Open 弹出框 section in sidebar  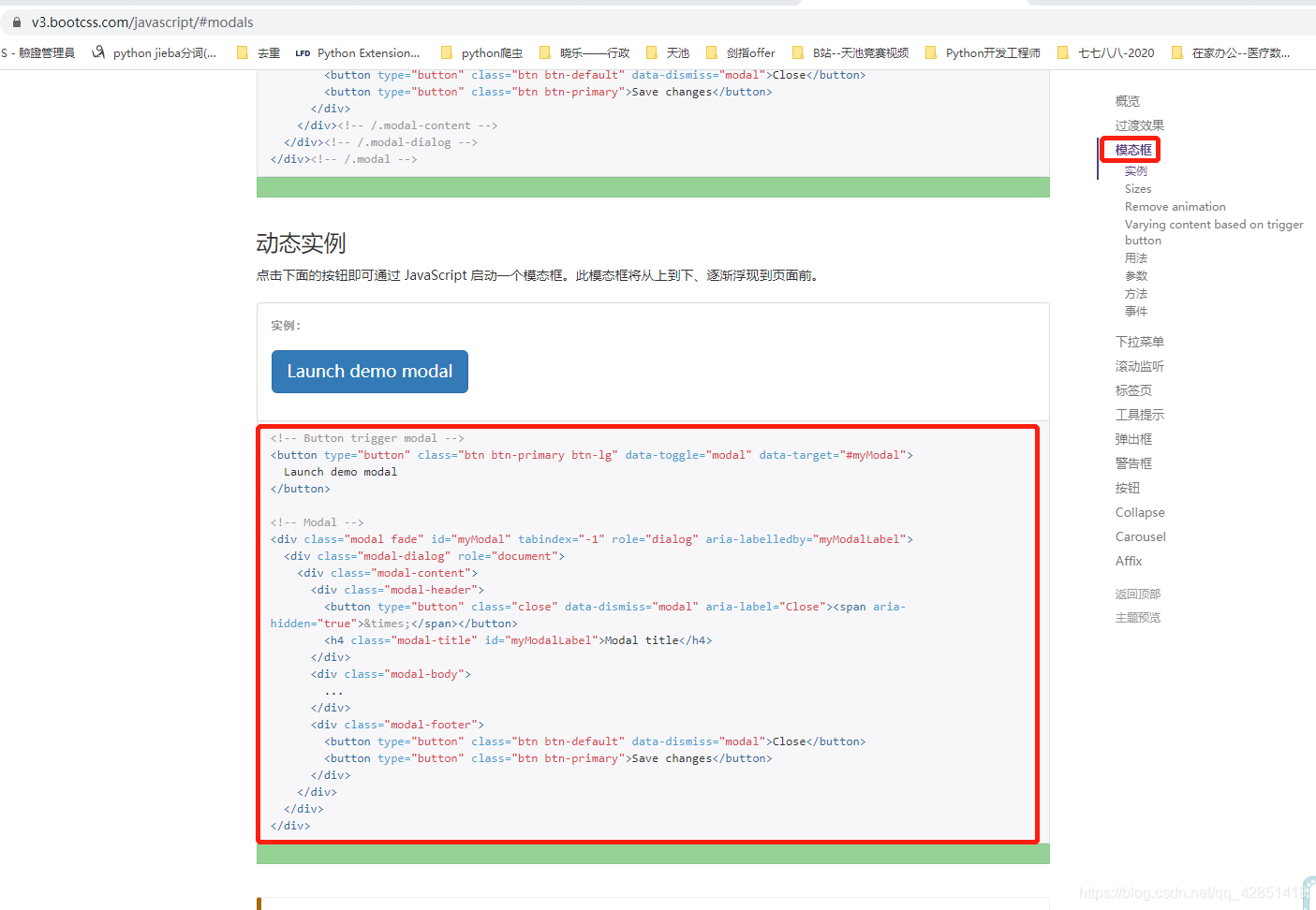pos(1133,439)
